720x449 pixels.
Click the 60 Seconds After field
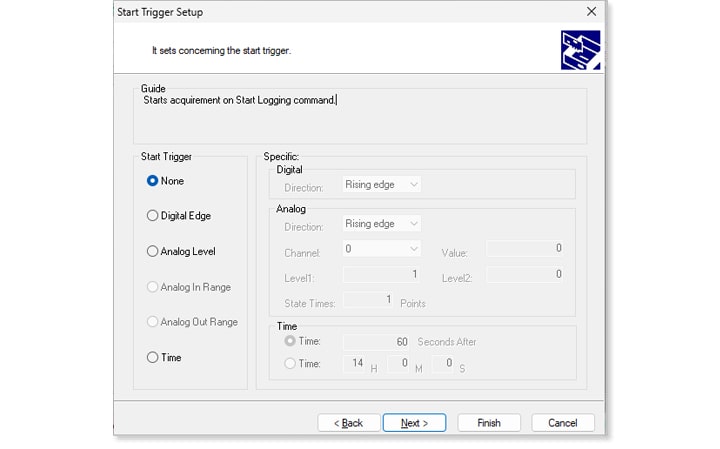[377, 342]
